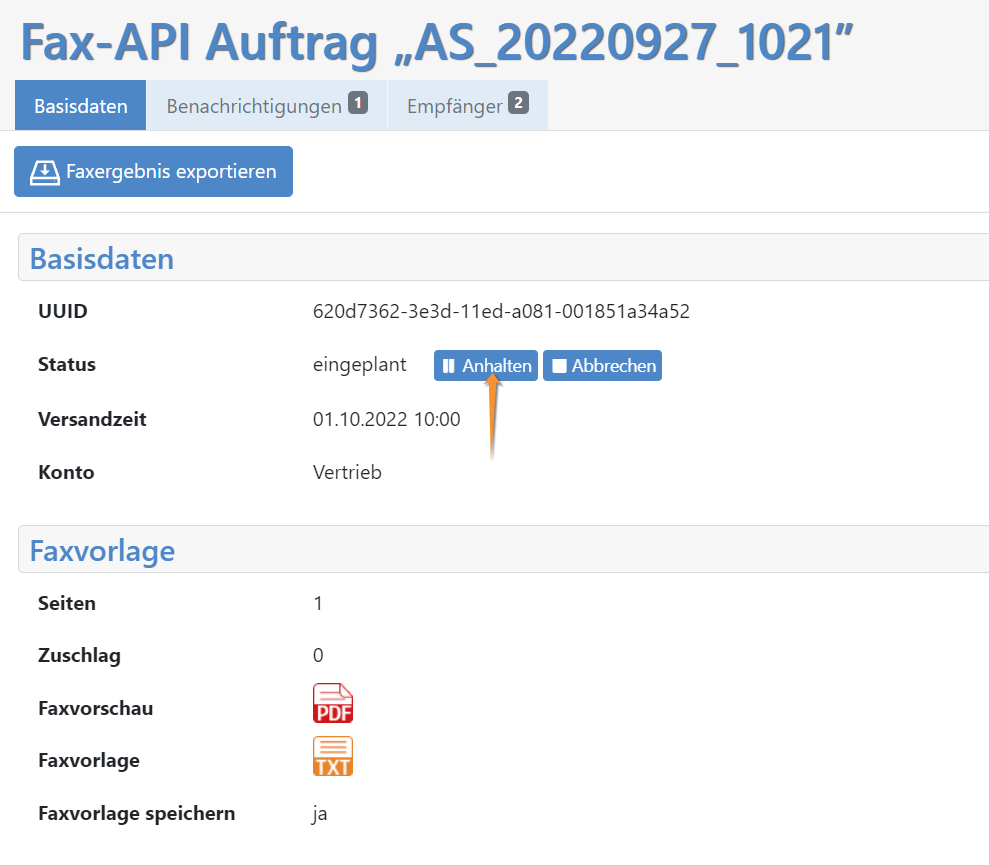Click the Zuschlag label
Viewport: 989px width, 865px height.
click(x=79, y=656)
